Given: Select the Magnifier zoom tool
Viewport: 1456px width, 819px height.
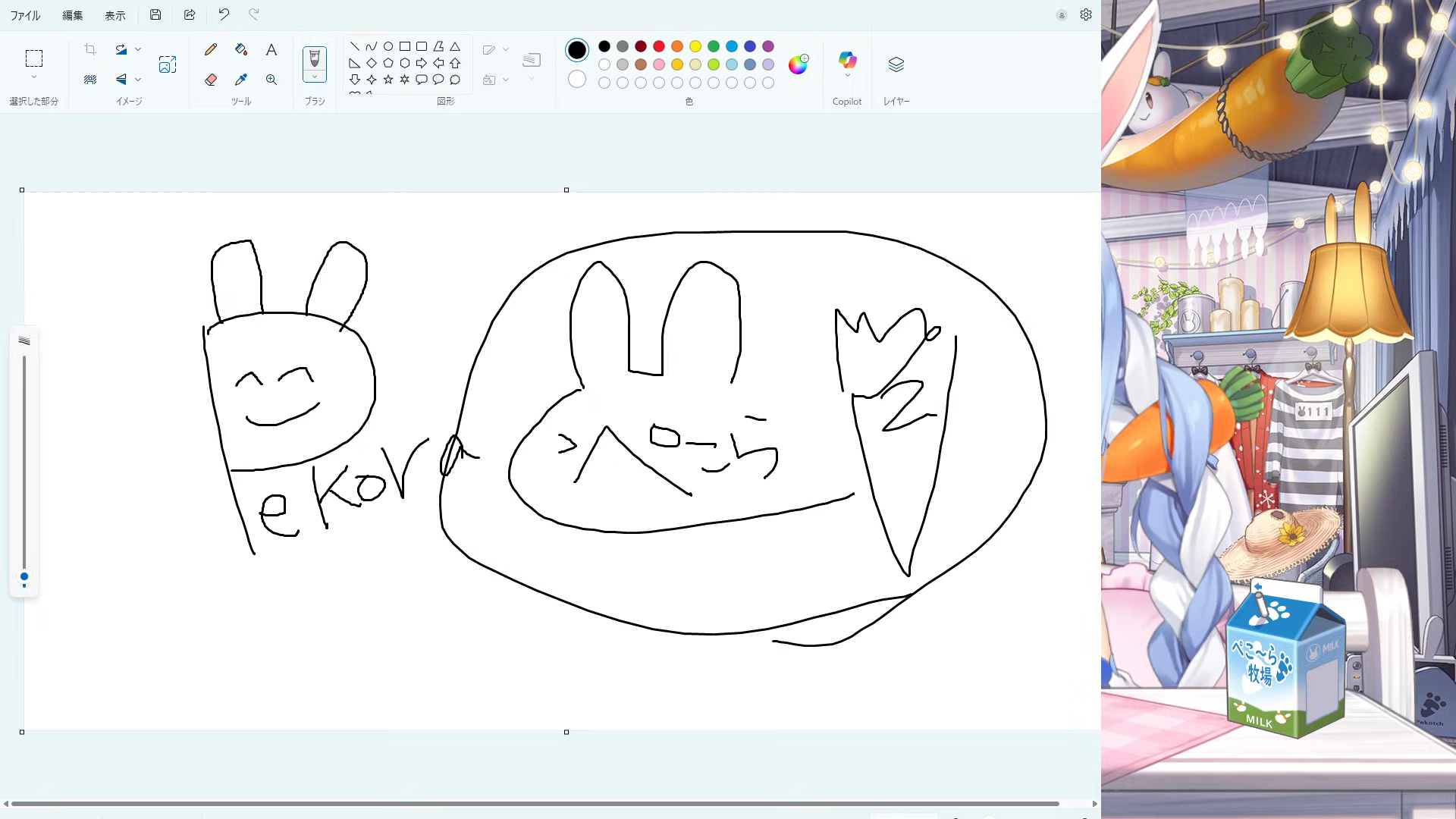Looking at the screenshot, I should pos(271,80).
